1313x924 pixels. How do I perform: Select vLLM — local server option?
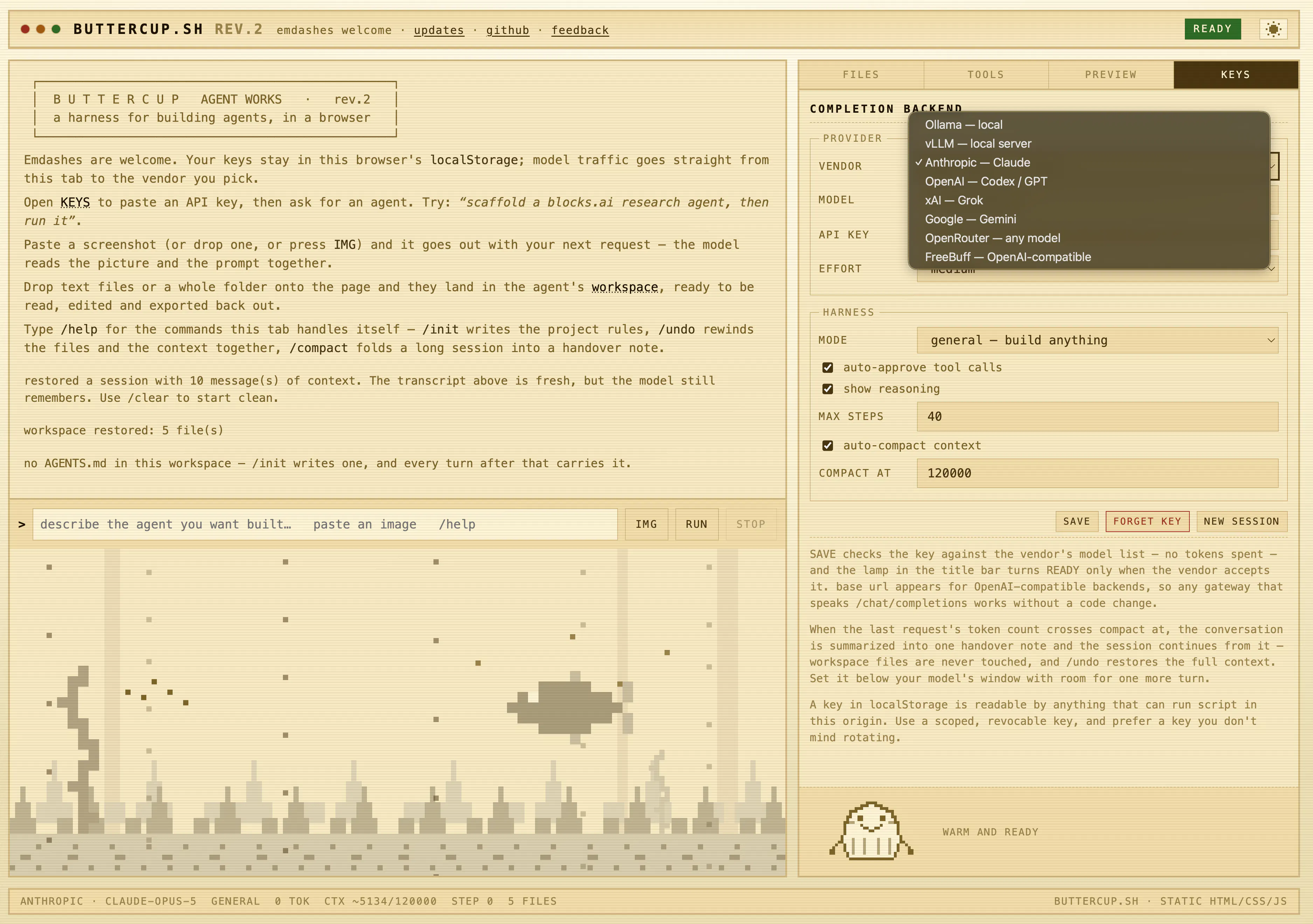coord(1089,143)
